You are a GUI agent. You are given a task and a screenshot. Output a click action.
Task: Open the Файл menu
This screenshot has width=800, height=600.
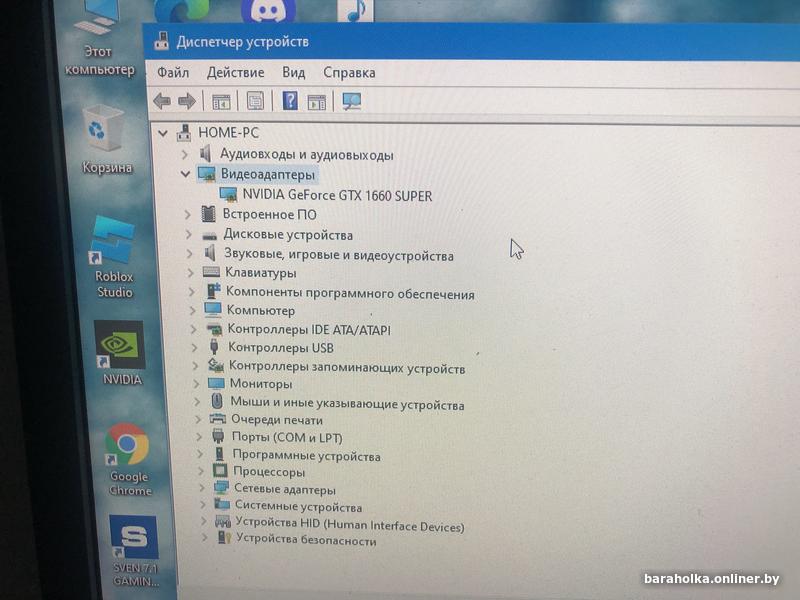pos(173,72)
